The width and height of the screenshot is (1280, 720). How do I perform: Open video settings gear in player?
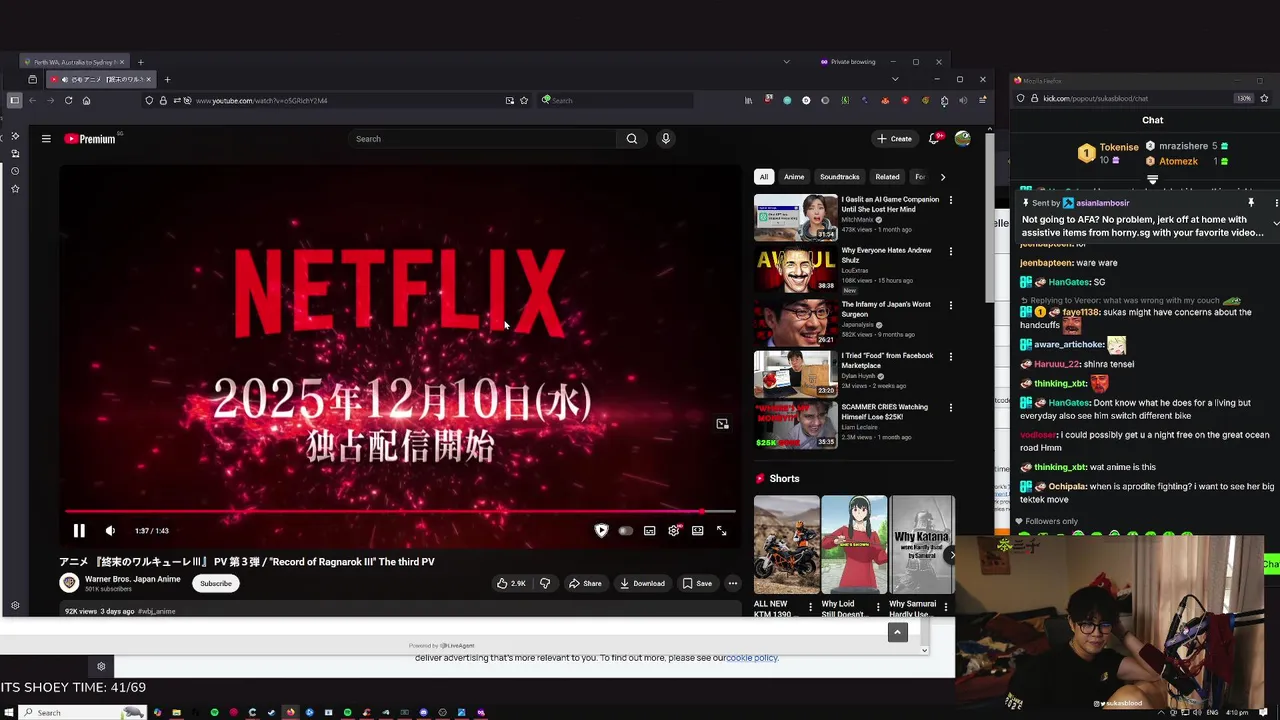click(x=674, y=531)
